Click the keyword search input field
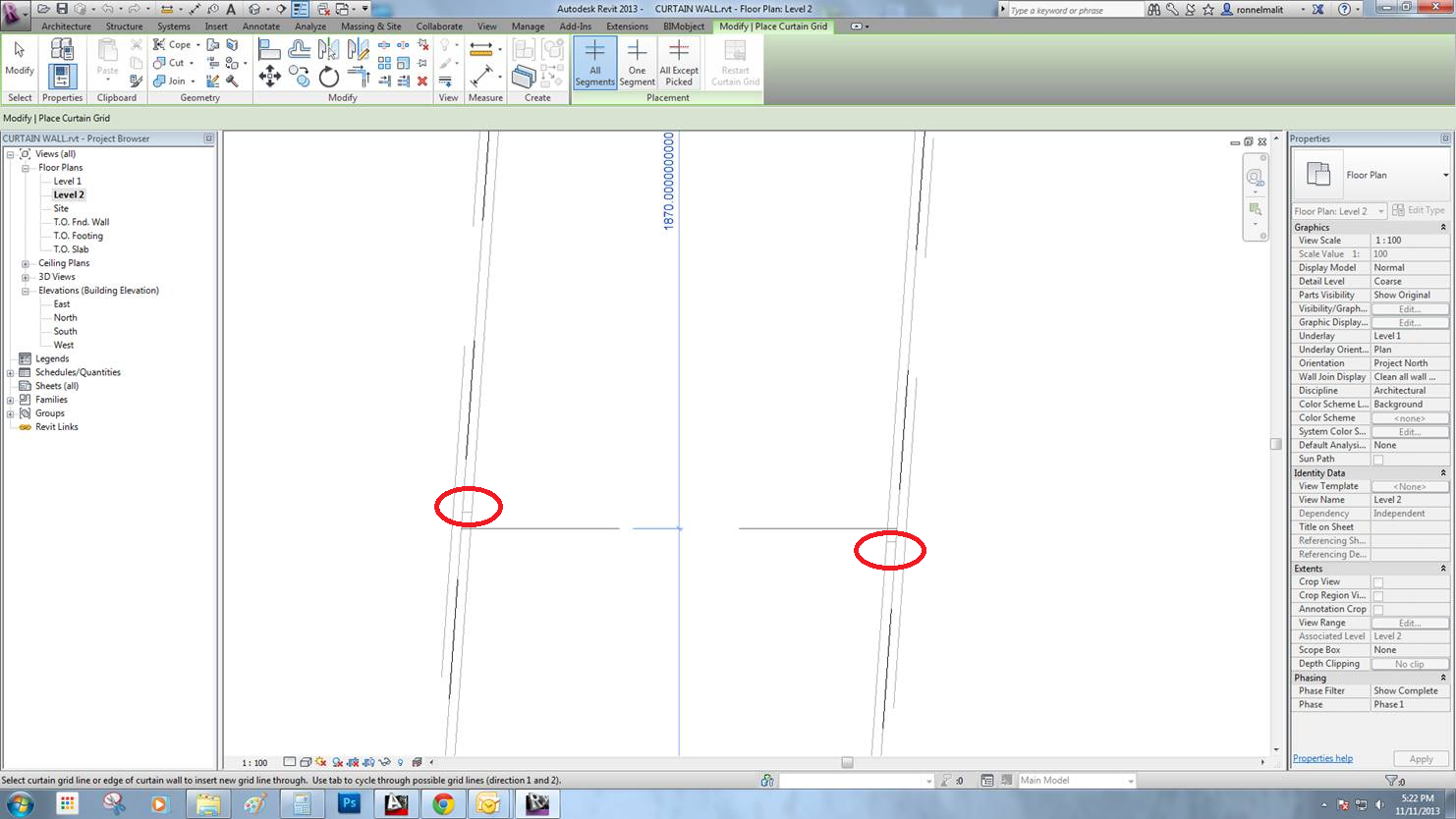 pos(1075,10)
